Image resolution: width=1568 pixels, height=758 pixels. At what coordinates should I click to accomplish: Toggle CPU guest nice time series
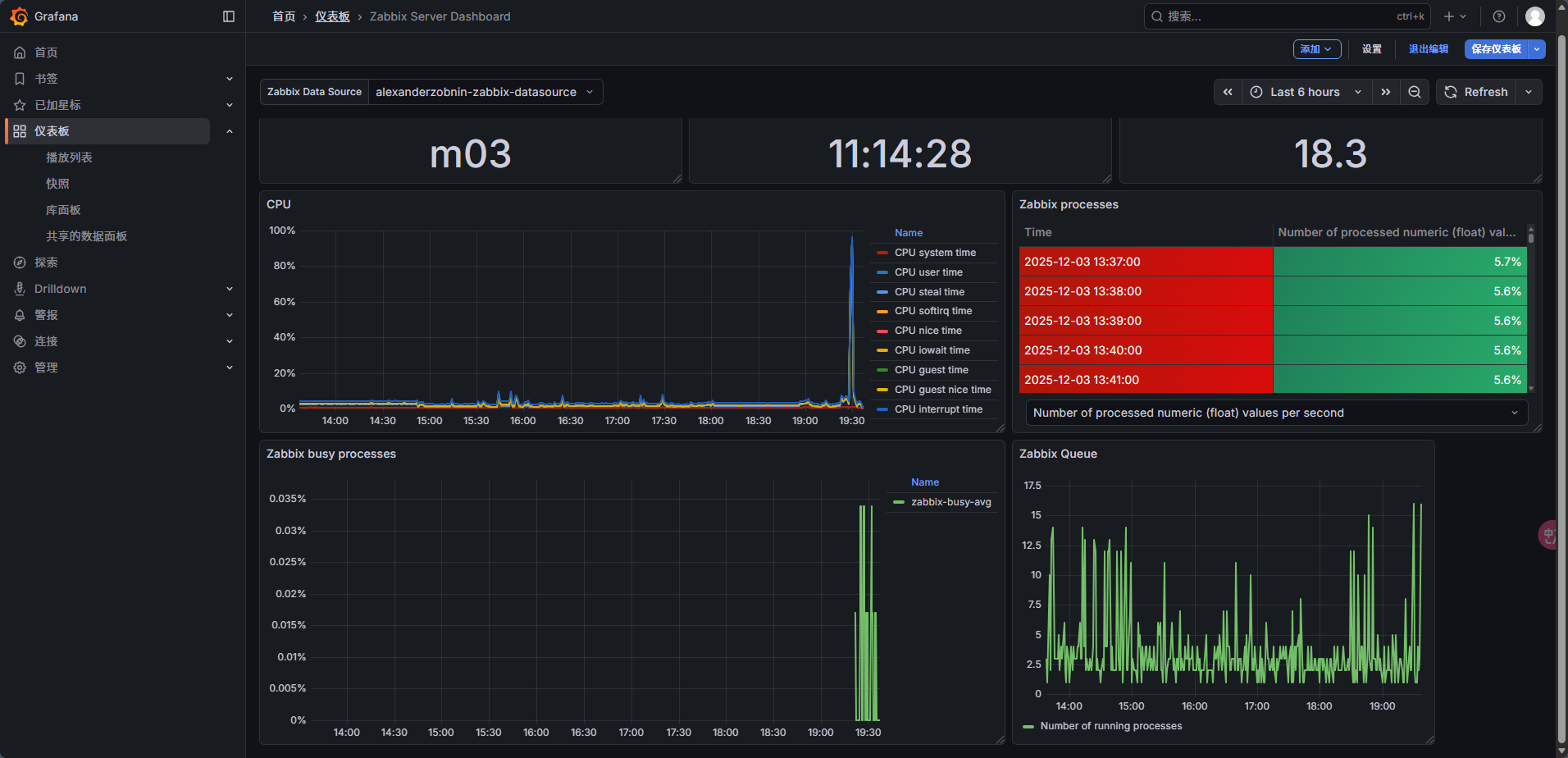click(x=943, y=390)
